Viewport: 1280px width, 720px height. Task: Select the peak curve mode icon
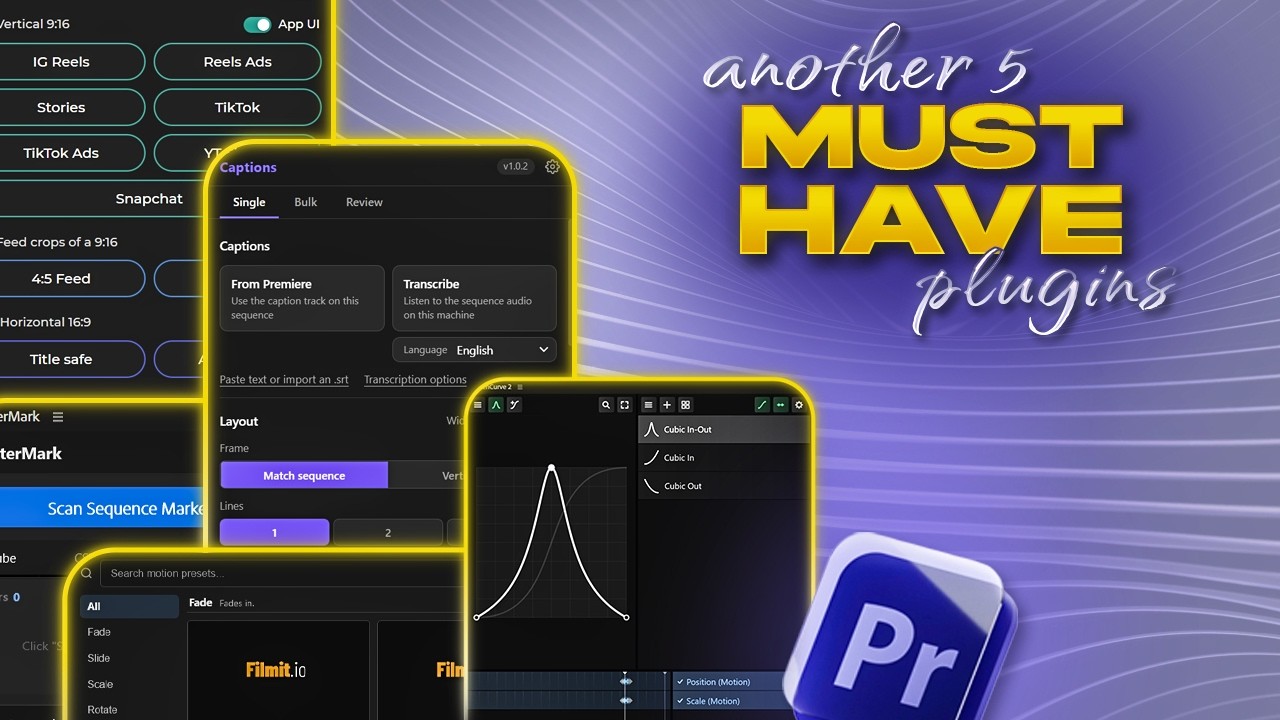pos(495,405)
